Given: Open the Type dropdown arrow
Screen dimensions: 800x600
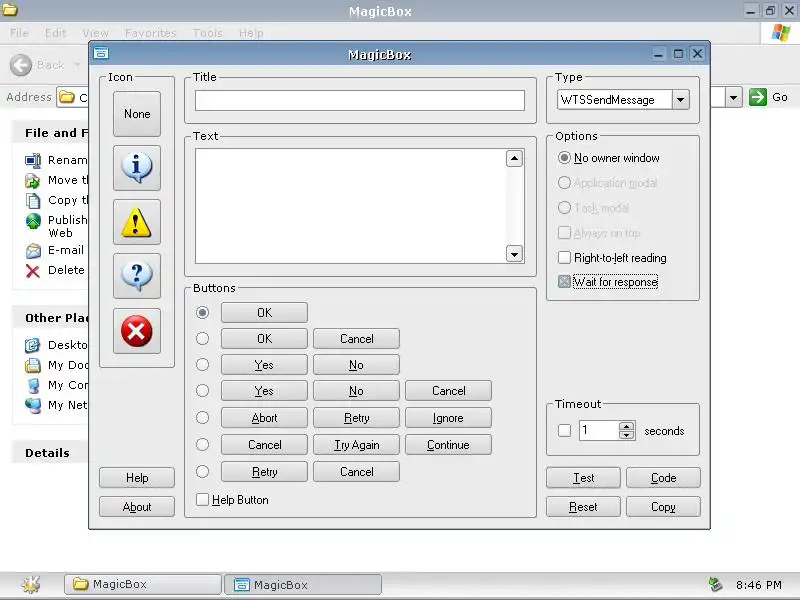Looking at the screenshot, I should coord(681,99).
